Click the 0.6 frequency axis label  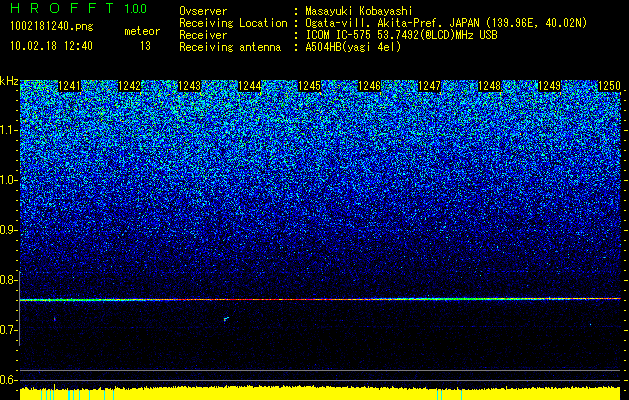tap(8, 380)
